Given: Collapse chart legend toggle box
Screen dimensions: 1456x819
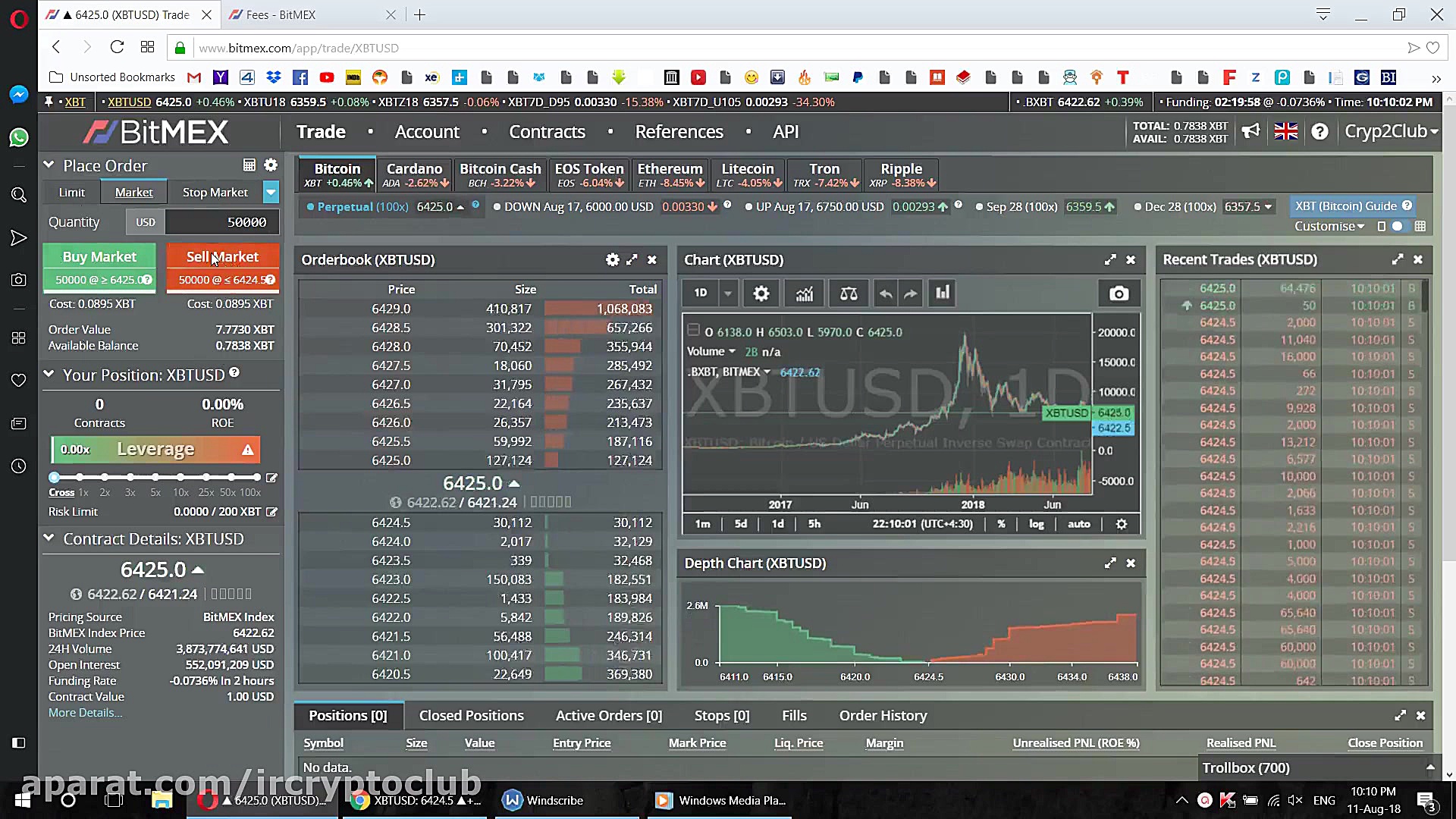Looking at the screenshot, I should coord(692,330).
